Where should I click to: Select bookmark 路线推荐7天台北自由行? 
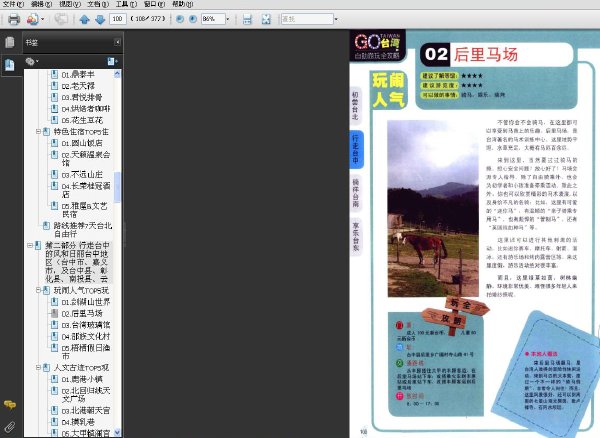[x=83, y=230]
